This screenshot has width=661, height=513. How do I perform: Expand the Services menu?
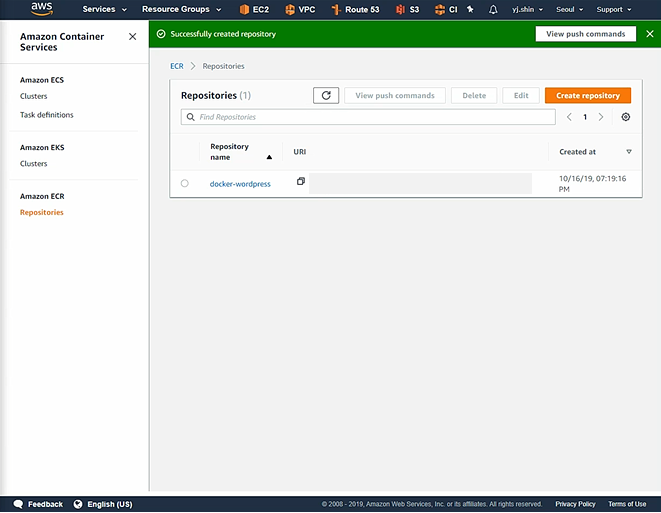tap(104, 9)
